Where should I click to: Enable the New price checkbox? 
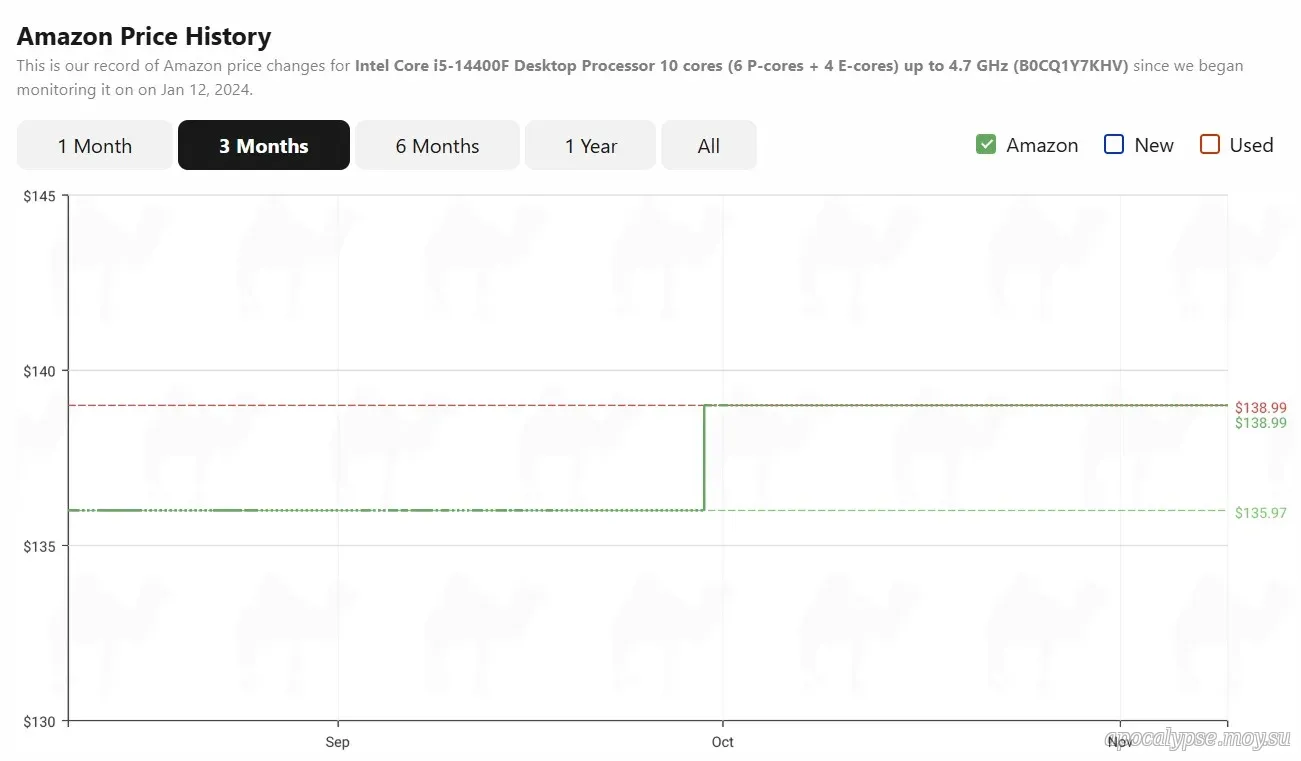1114,145
